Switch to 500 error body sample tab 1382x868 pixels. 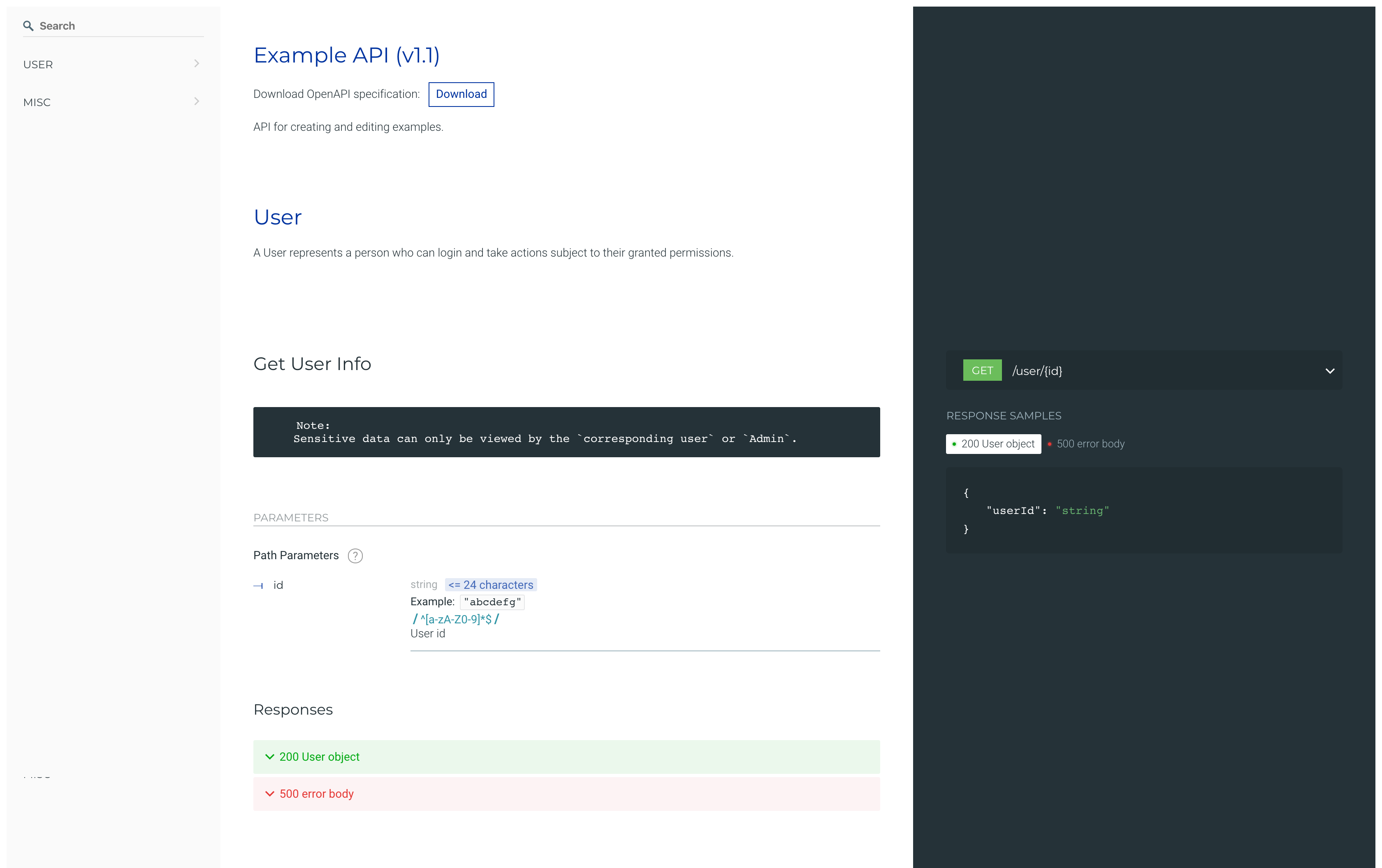click(1090, 444)
